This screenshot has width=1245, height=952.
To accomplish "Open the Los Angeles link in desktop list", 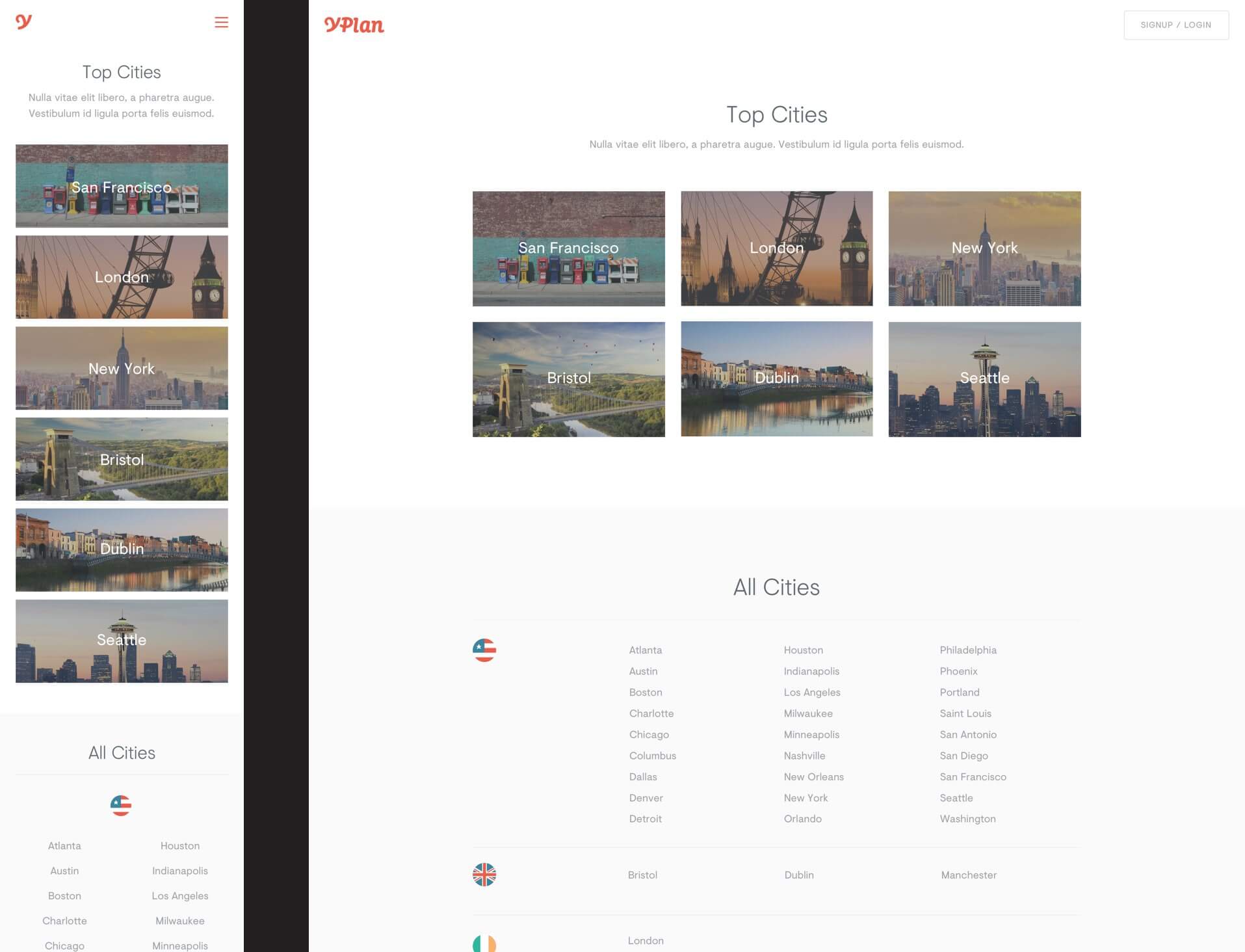I will pos(811,692).
